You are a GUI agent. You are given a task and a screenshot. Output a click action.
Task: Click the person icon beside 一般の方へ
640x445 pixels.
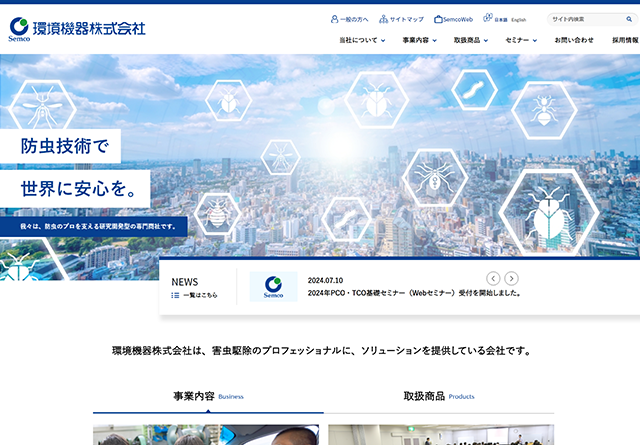click(334, 19)
